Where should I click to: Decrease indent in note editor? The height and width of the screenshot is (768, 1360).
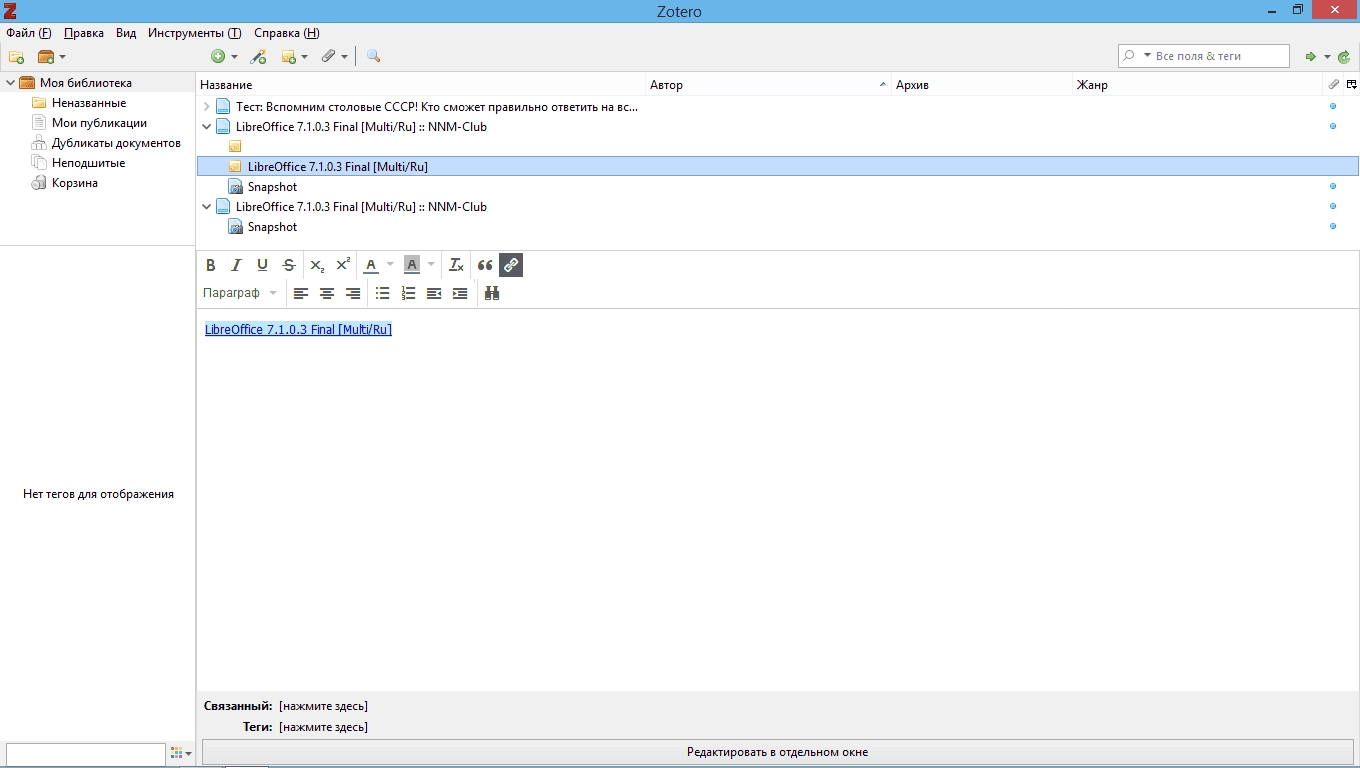[434, 293]
